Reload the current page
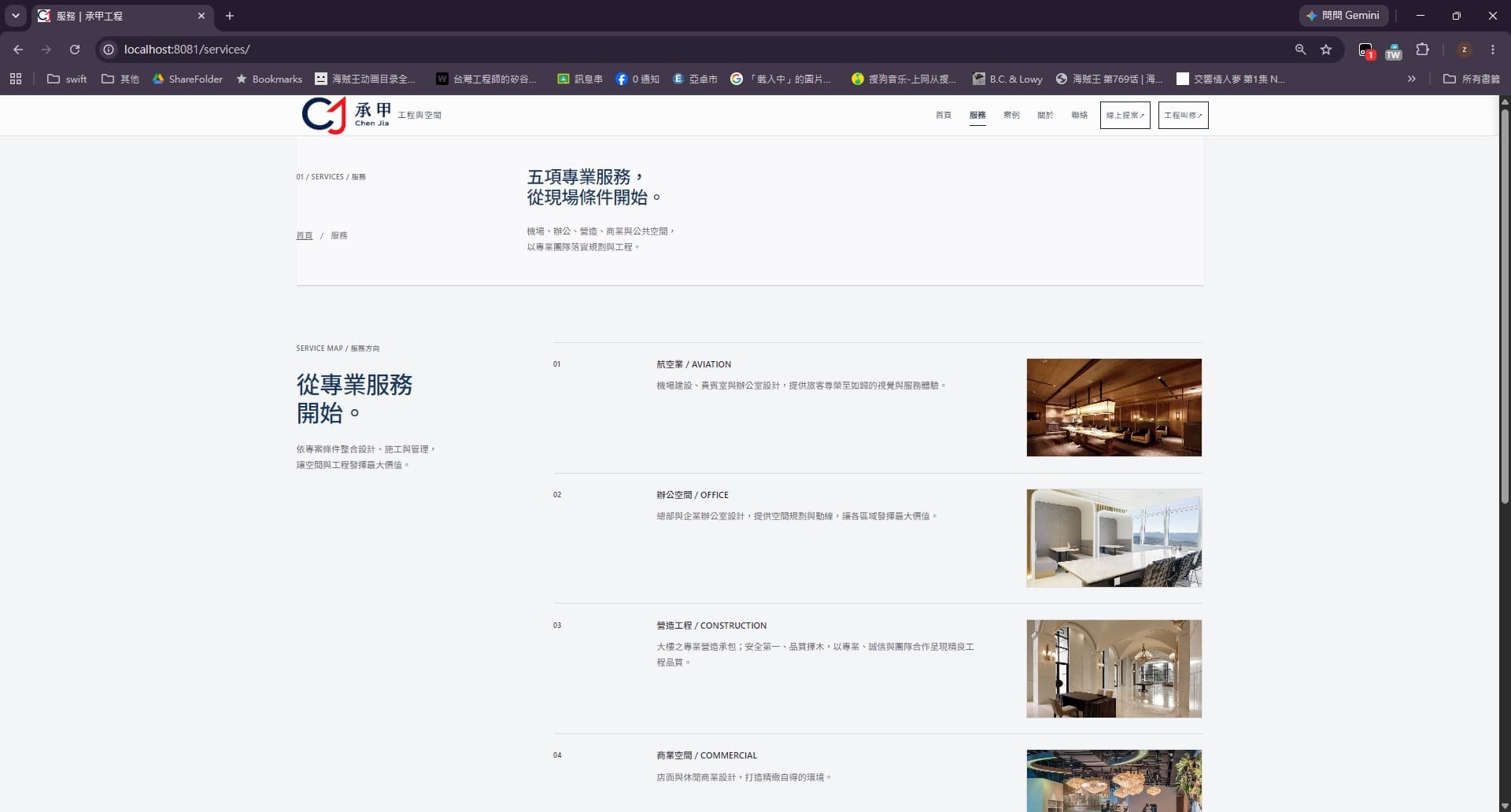1511x812 pixels. [x=75, y=50]
